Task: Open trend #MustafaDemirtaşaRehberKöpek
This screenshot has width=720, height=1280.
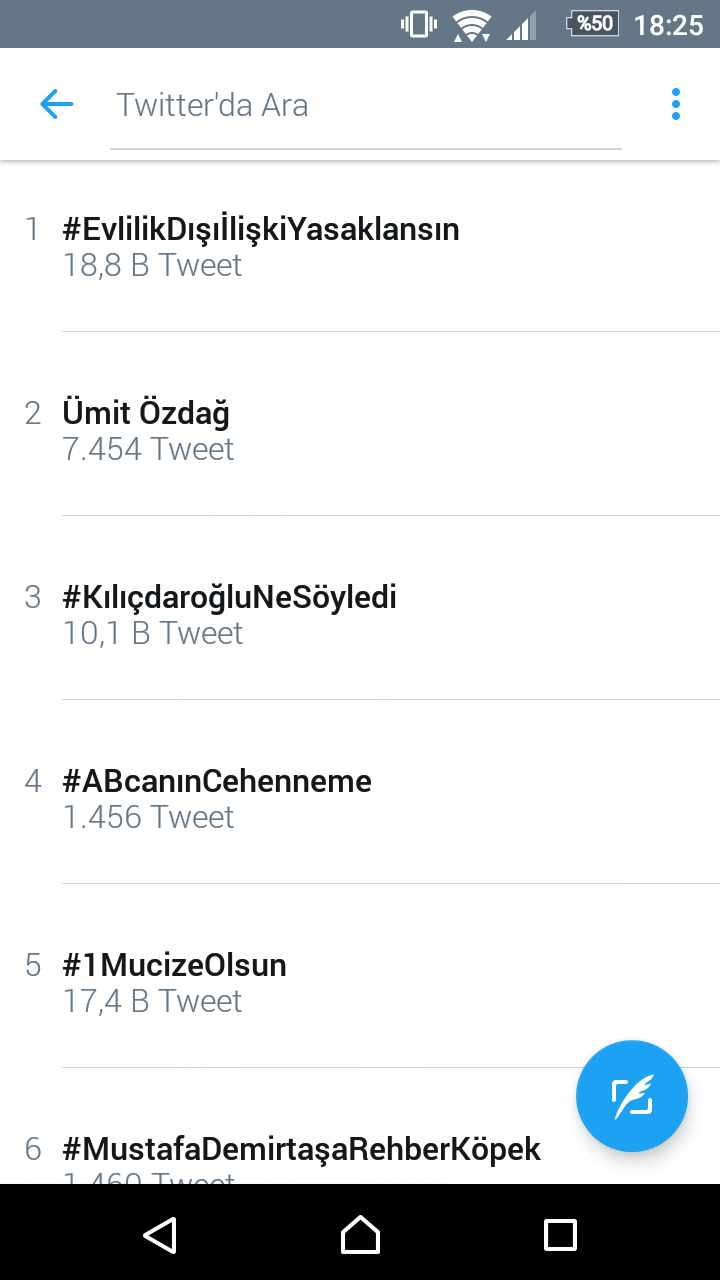Action: click(302, 1149)
